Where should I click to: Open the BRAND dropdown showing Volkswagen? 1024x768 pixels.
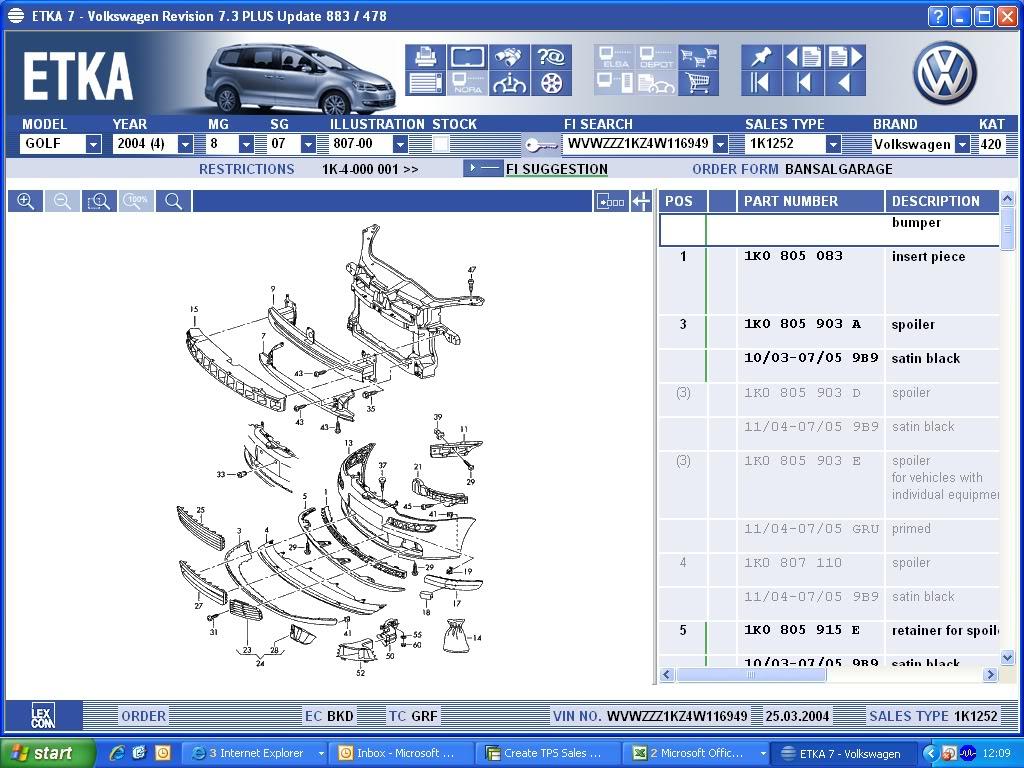(x=962, y=144)
